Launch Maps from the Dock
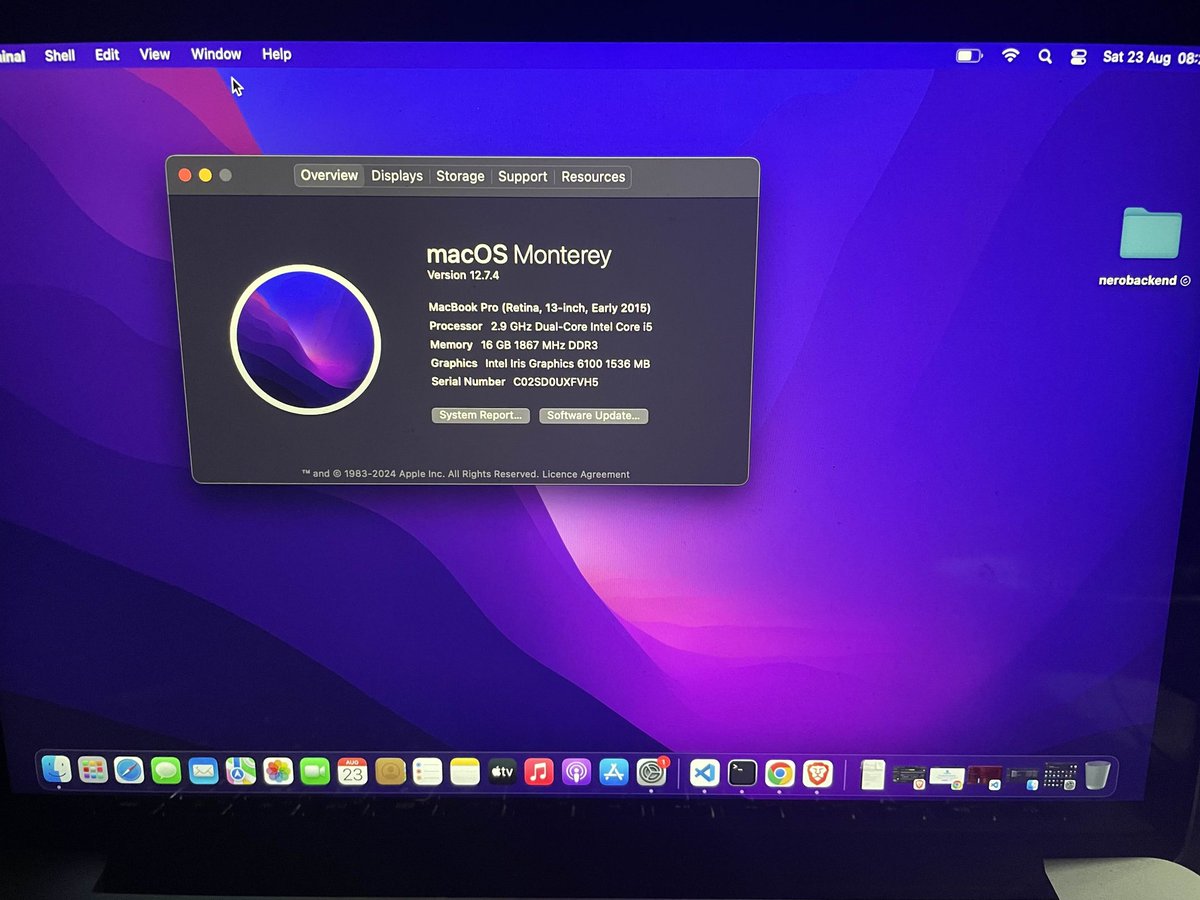Screen dimensions: 1200x900 240,771
